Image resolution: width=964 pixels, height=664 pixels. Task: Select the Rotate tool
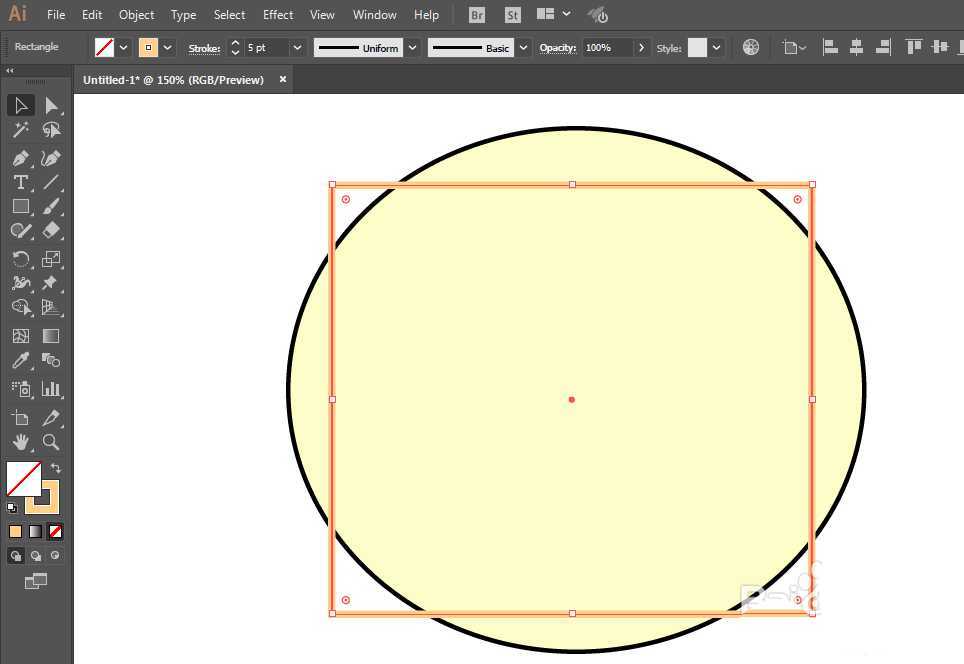coord(20,259)
